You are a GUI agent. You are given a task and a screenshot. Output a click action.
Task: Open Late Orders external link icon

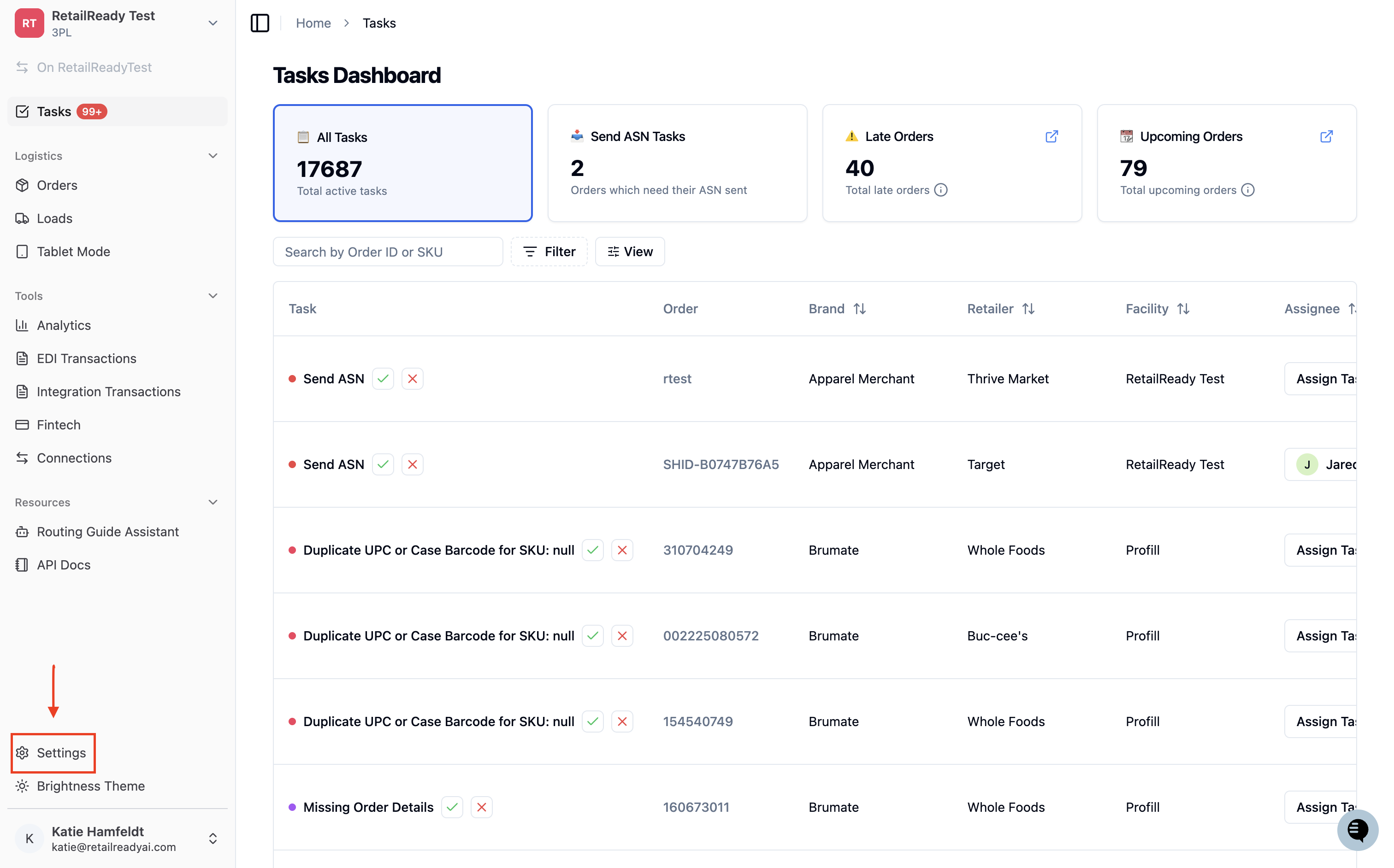(1051, 137)
